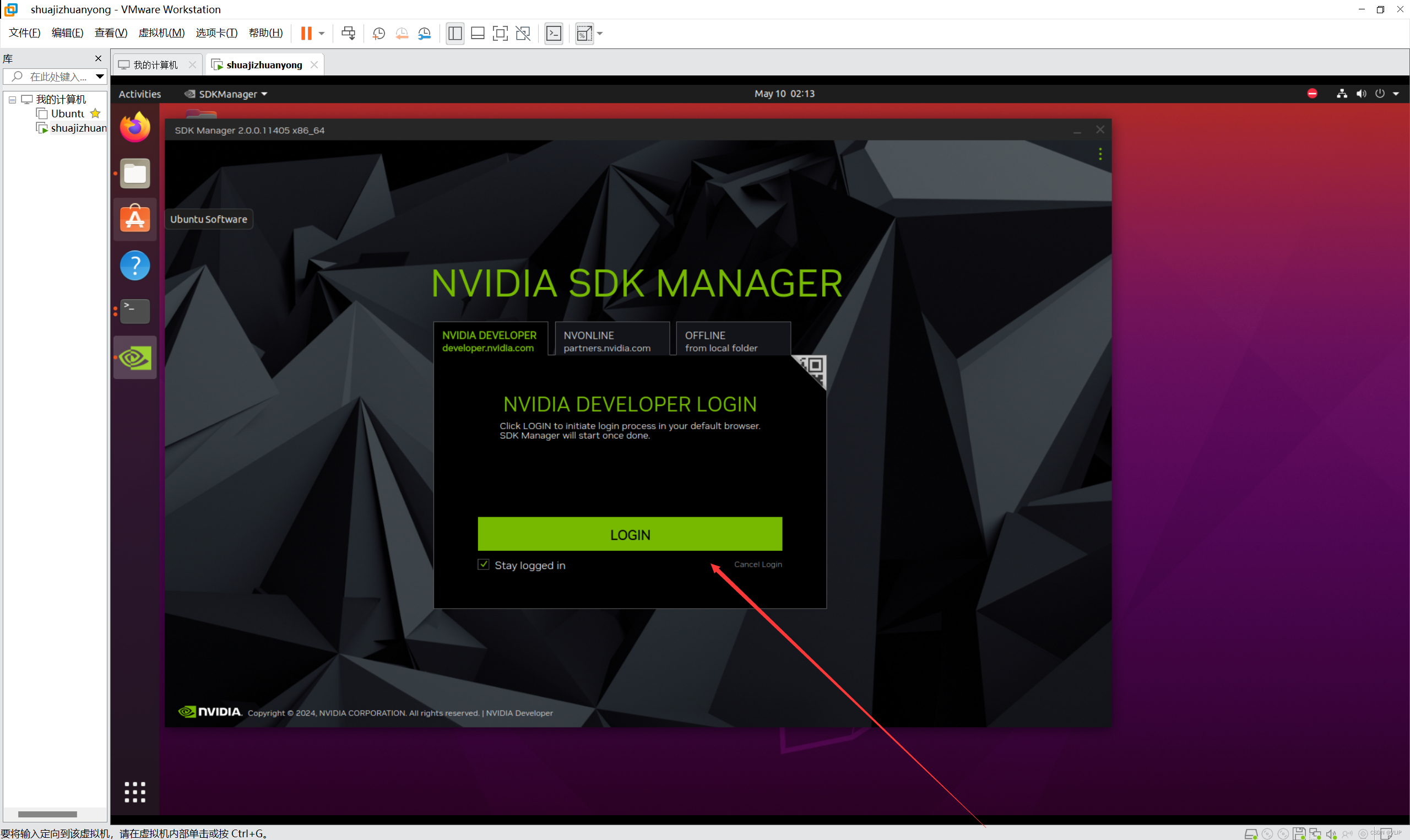Enter VMware full screen mode icon
Image resolution: width=1410 pixels, height=840 pixels.
(x=500, y=34)
